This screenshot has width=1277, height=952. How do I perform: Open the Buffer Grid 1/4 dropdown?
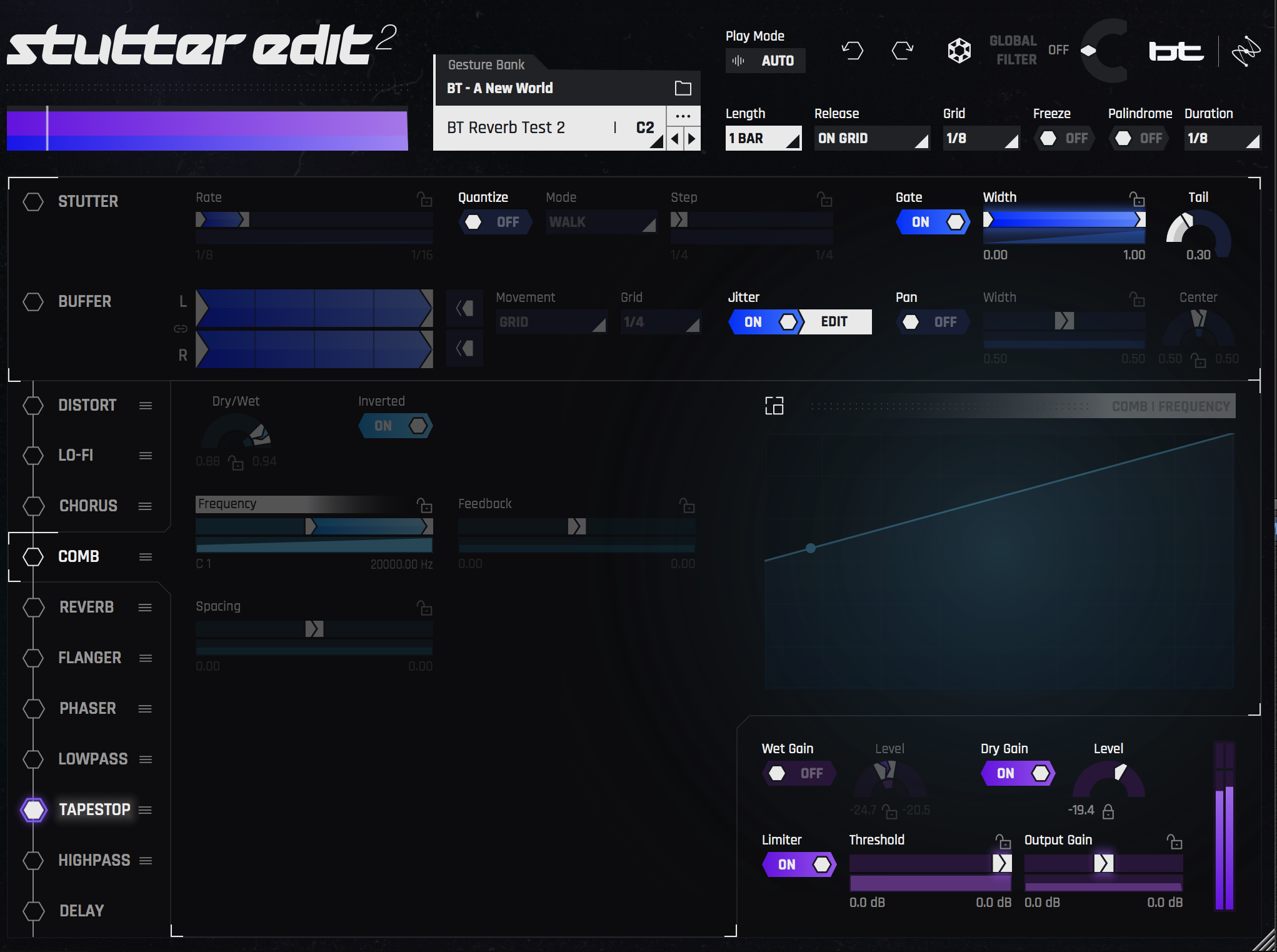661,322
